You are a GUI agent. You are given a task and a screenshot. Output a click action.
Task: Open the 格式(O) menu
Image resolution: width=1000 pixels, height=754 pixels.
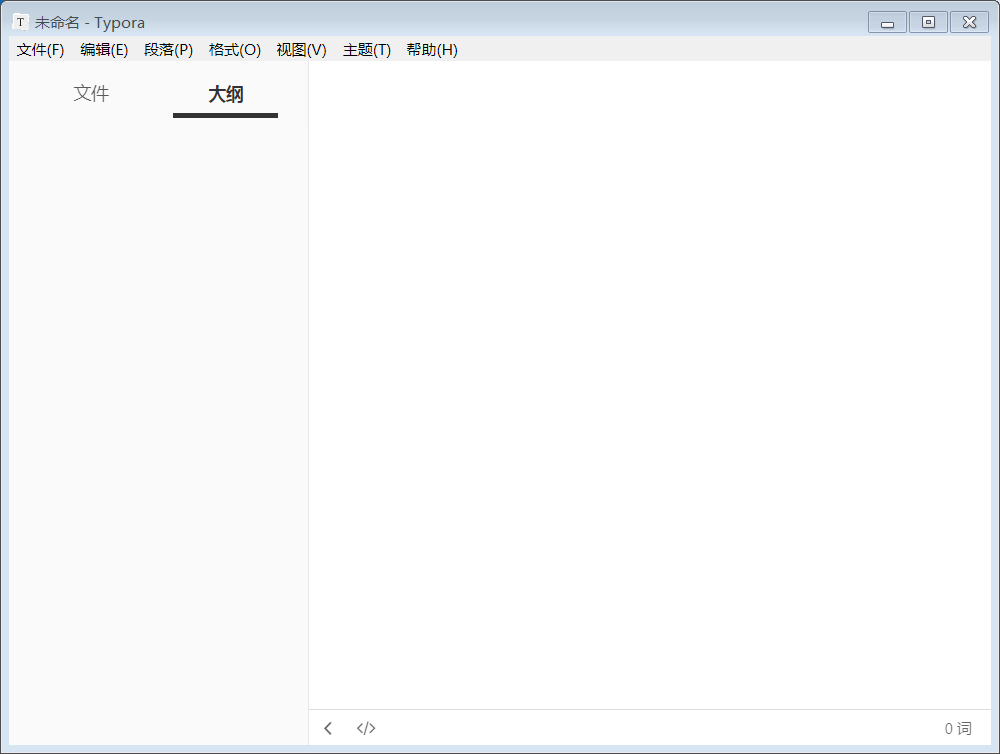pyautogui.click(x=234, y=50)
